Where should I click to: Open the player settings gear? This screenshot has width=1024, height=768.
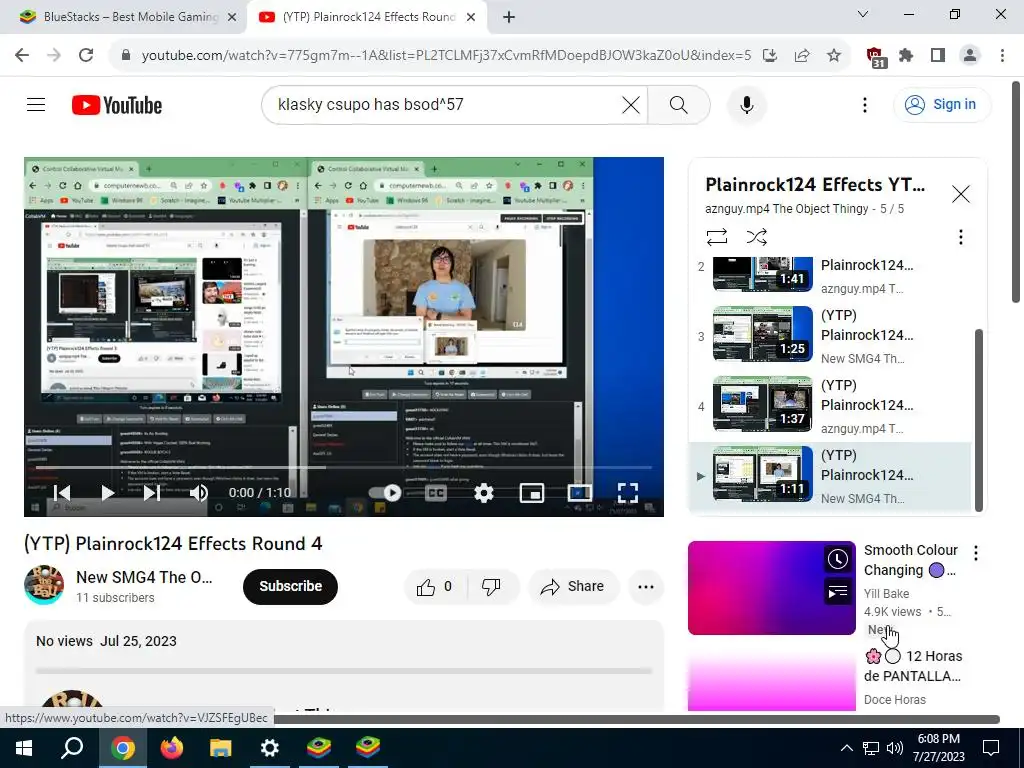coord(483,492)
